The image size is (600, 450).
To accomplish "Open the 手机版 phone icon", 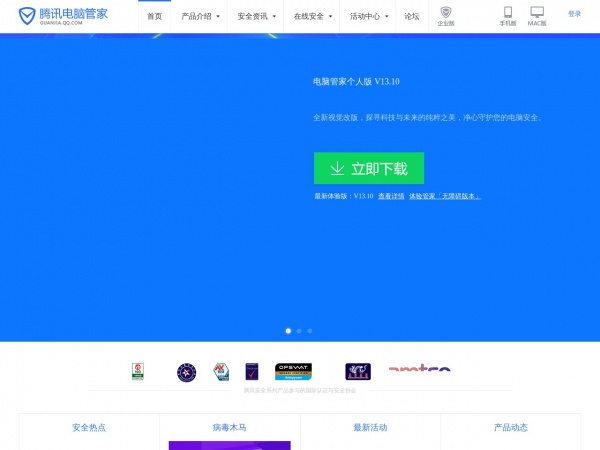I will point(508,12).
